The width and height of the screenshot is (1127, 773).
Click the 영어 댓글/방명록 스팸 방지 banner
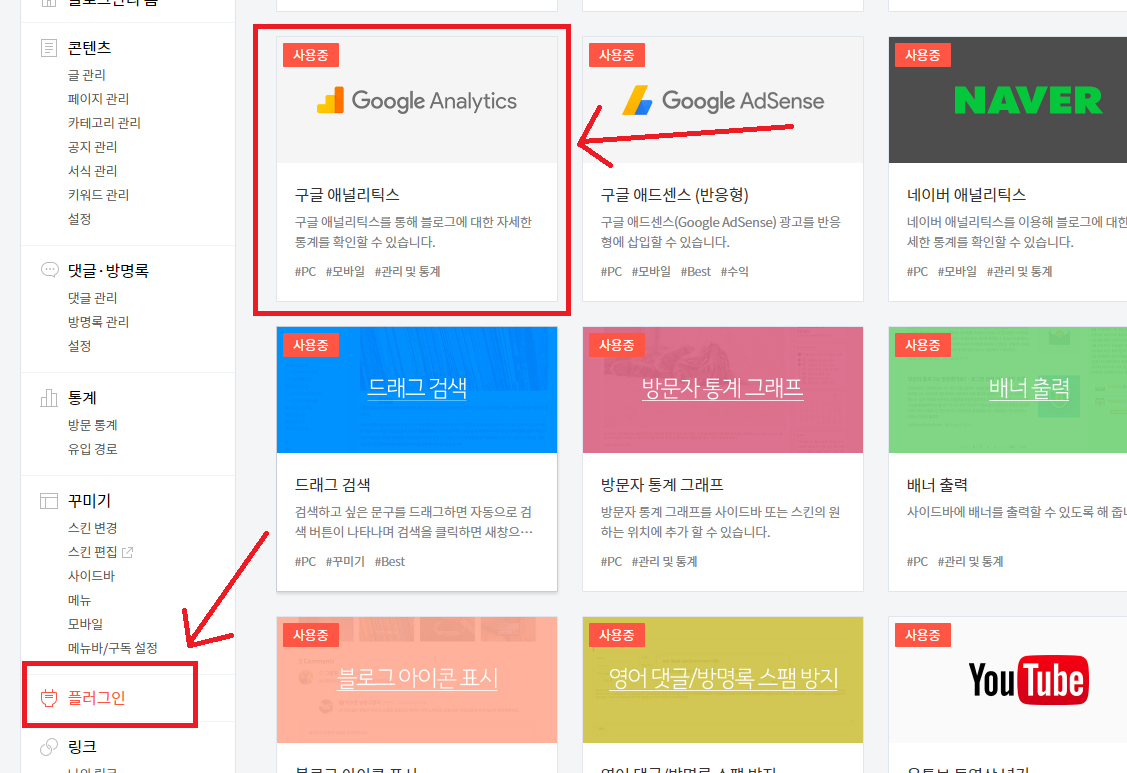[x=723, y=678]
